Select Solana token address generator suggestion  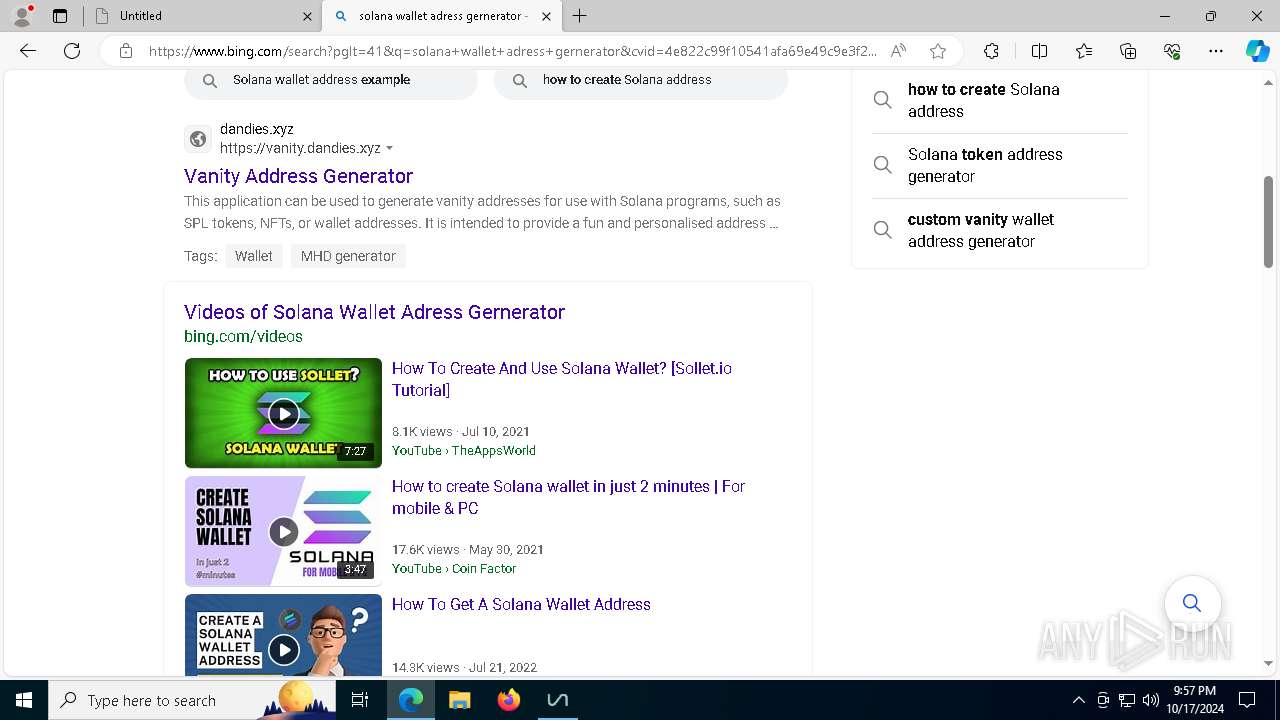1000,165
